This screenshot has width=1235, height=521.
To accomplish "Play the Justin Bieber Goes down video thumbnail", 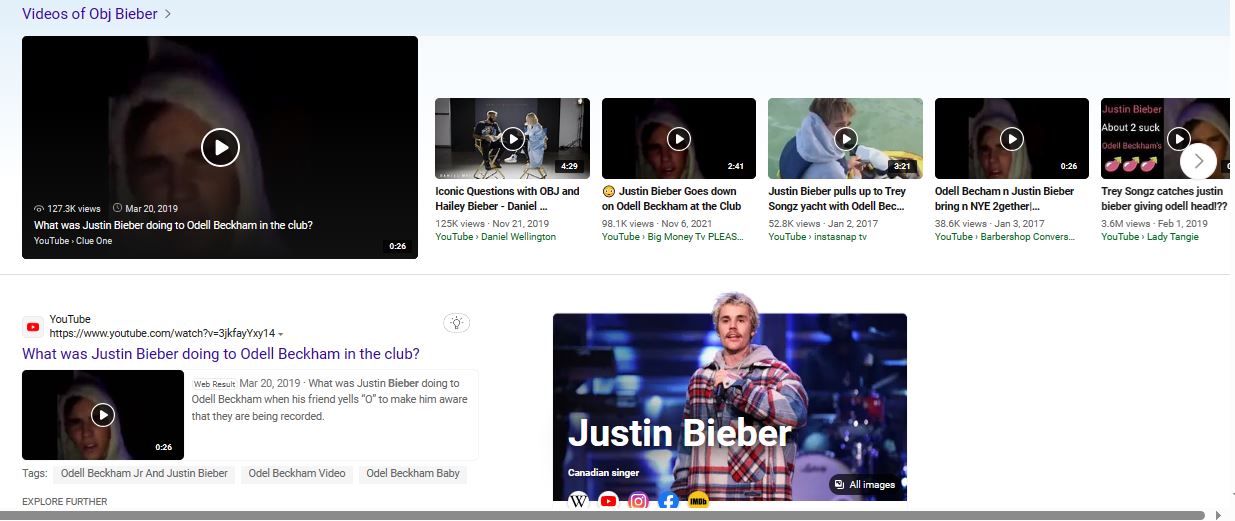I will 679,138.
